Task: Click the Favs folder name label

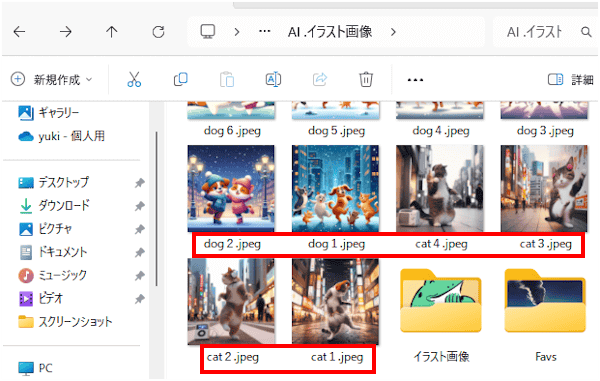Action: click(x=546, y=357)
